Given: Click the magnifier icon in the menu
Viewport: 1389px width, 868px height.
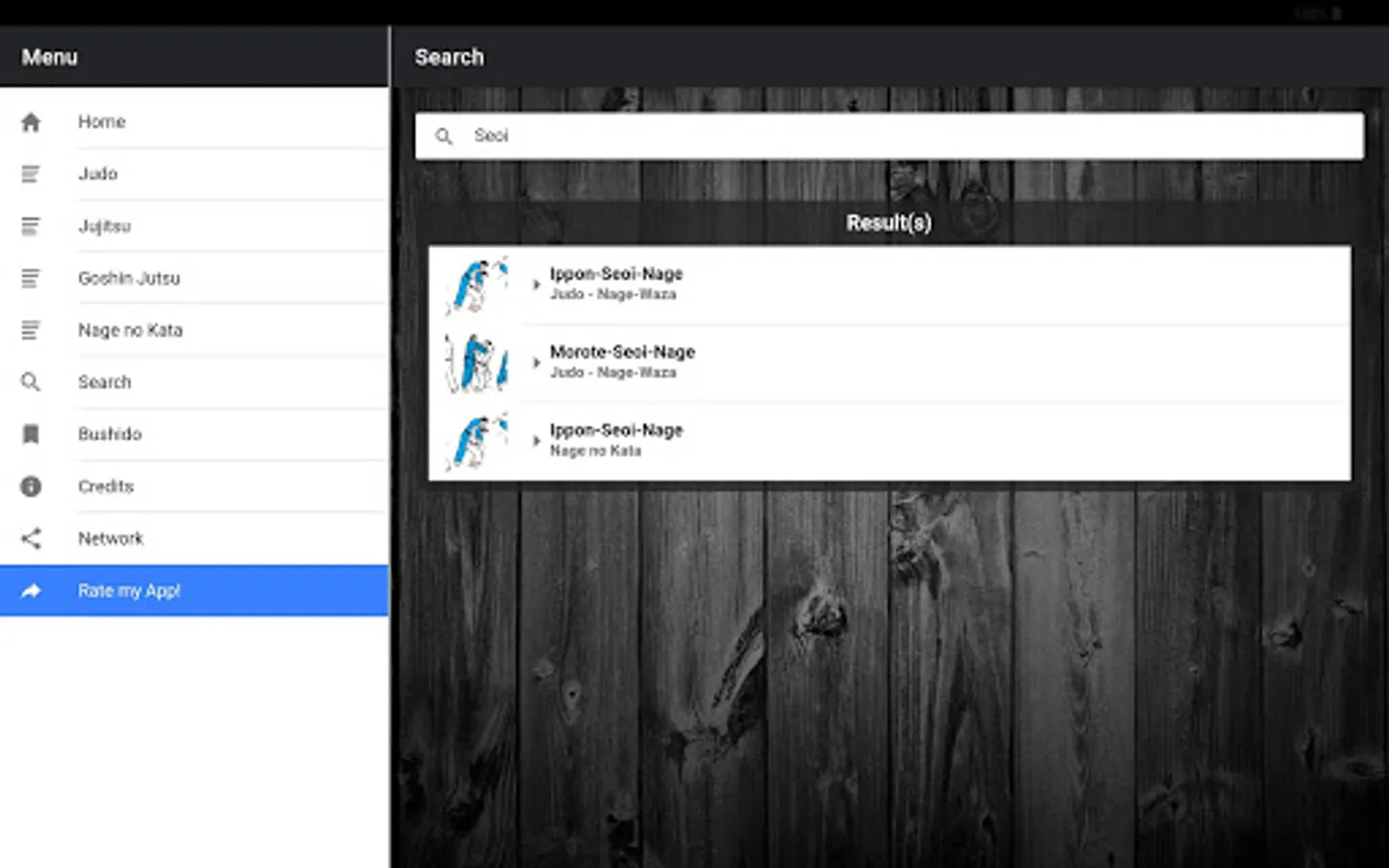Looking at the screenshot, I should tap(31, 383).
